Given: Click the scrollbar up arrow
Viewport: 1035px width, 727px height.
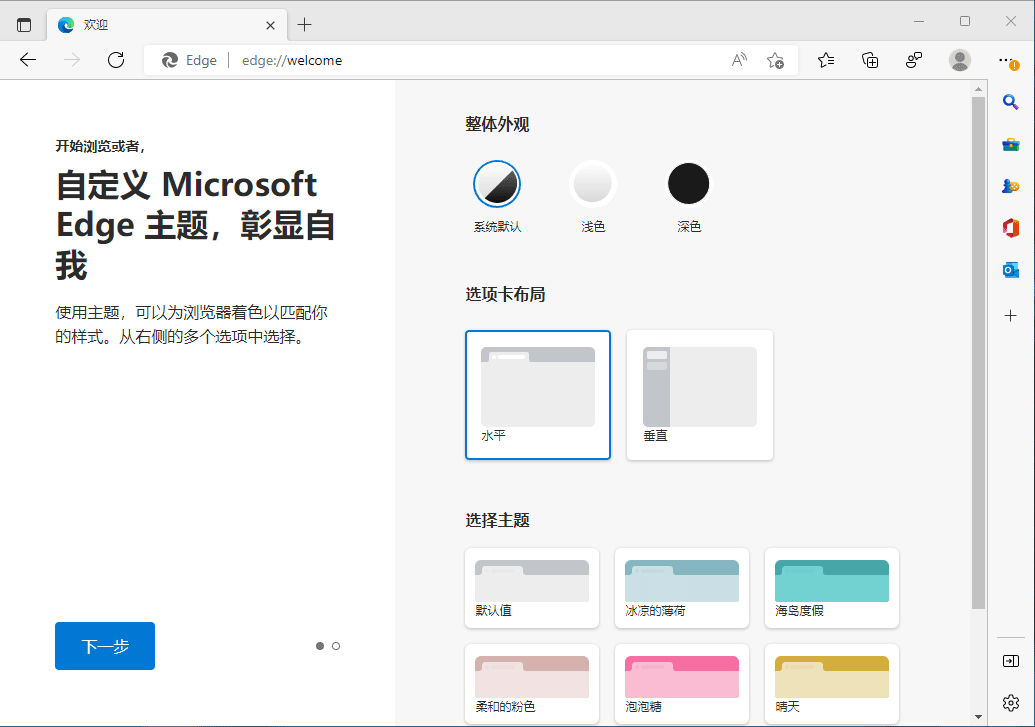Looking at the screenshot, I should (x=978, y=89).
